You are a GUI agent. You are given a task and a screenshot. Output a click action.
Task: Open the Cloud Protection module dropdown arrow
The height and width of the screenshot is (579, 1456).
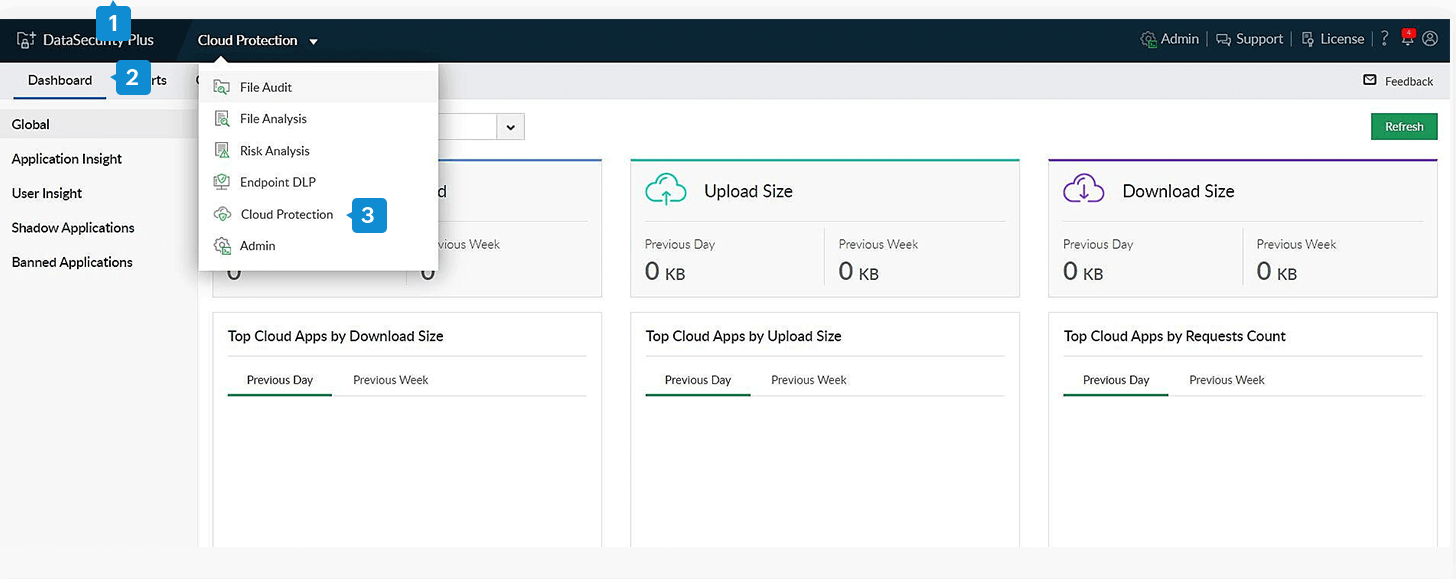point(313,41)
